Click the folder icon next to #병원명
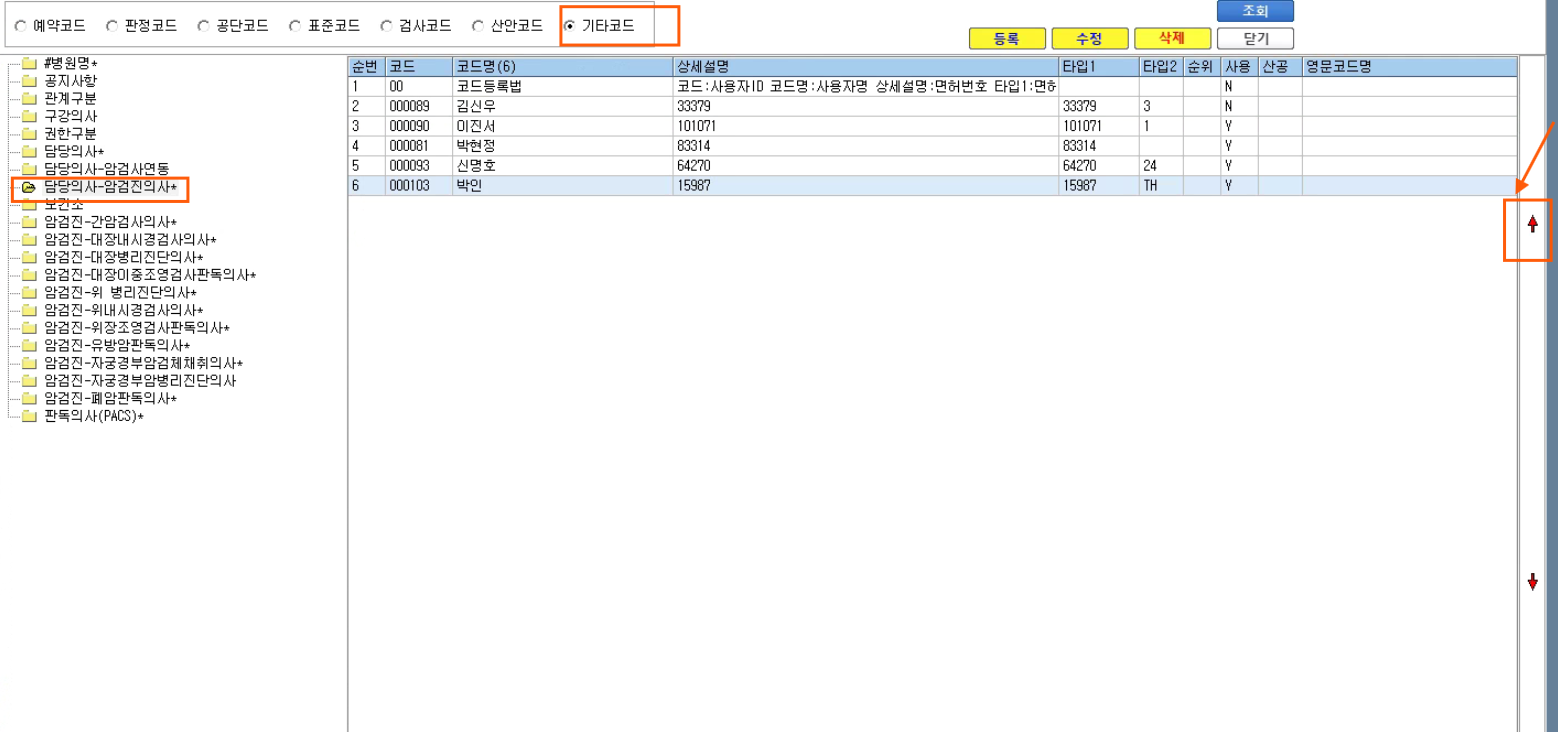1558x732 pixels. click(28, 64)
